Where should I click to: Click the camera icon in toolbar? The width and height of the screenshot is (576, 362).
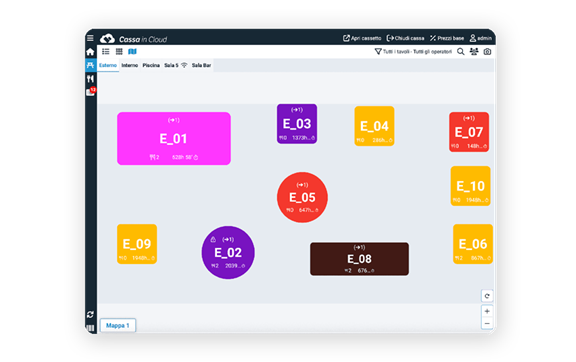coord(487,52)
